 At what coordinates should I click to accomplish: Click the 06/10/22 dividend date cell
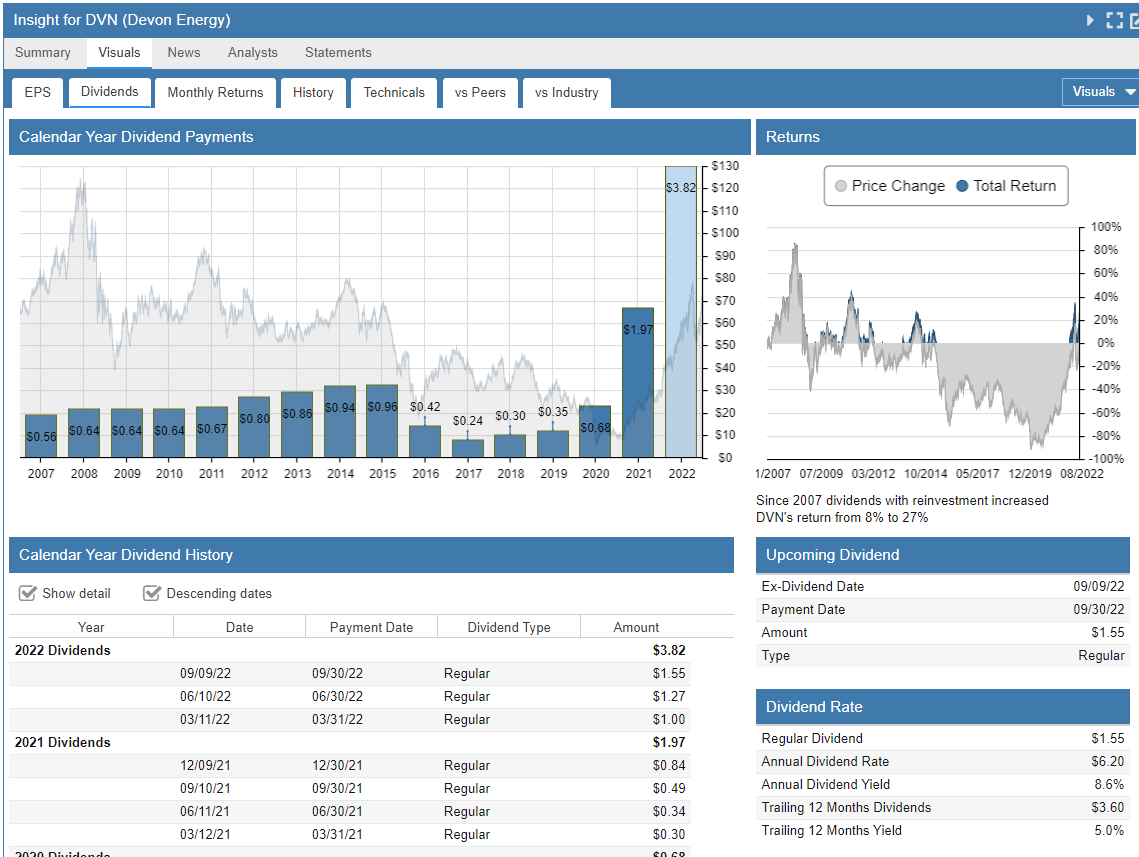coord(206,696)
